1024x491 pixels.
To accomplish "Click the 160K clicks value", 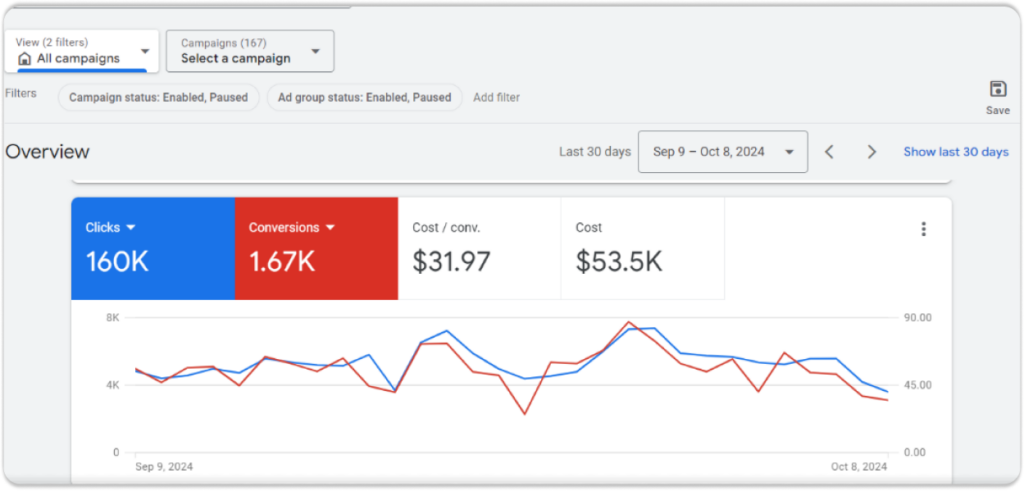I will click(118, 262).
